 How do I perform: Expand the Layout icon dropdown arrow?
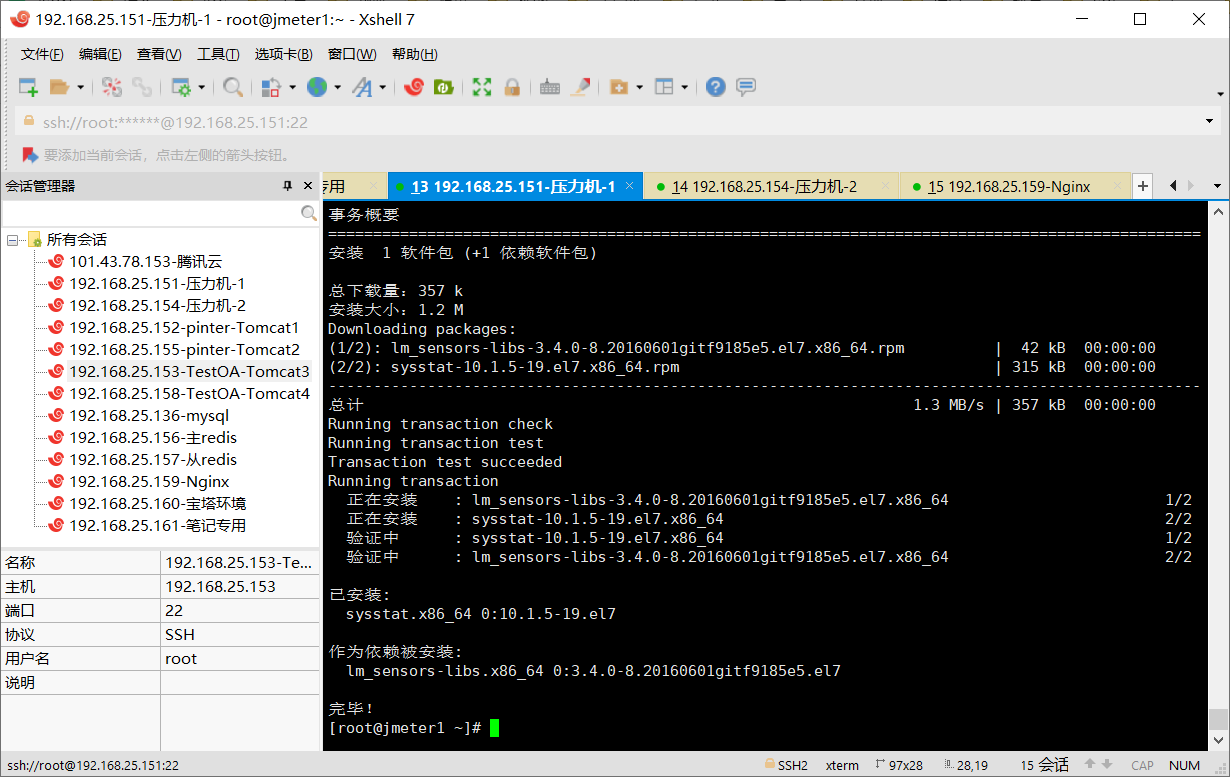click(685, 87)
